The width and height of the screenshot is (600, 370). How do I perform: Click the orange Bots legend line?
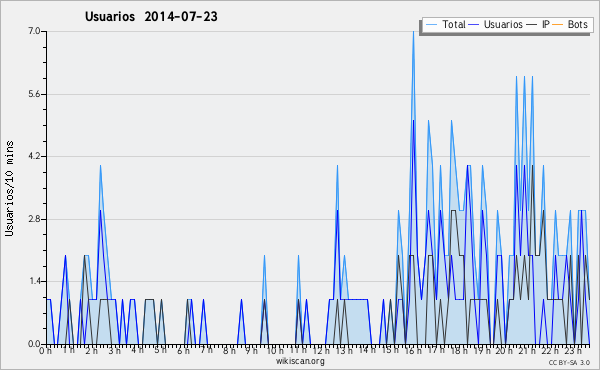coord(558,25)
